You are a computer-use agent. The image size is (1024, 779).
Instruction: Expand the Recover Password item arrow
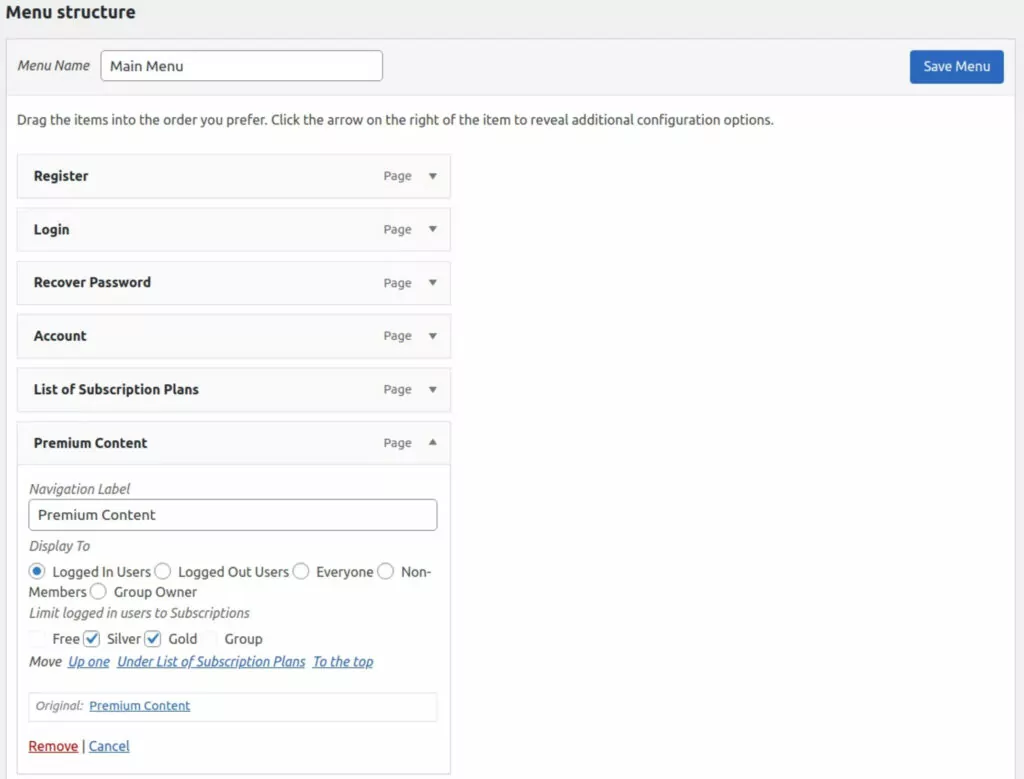coord(432,283)
